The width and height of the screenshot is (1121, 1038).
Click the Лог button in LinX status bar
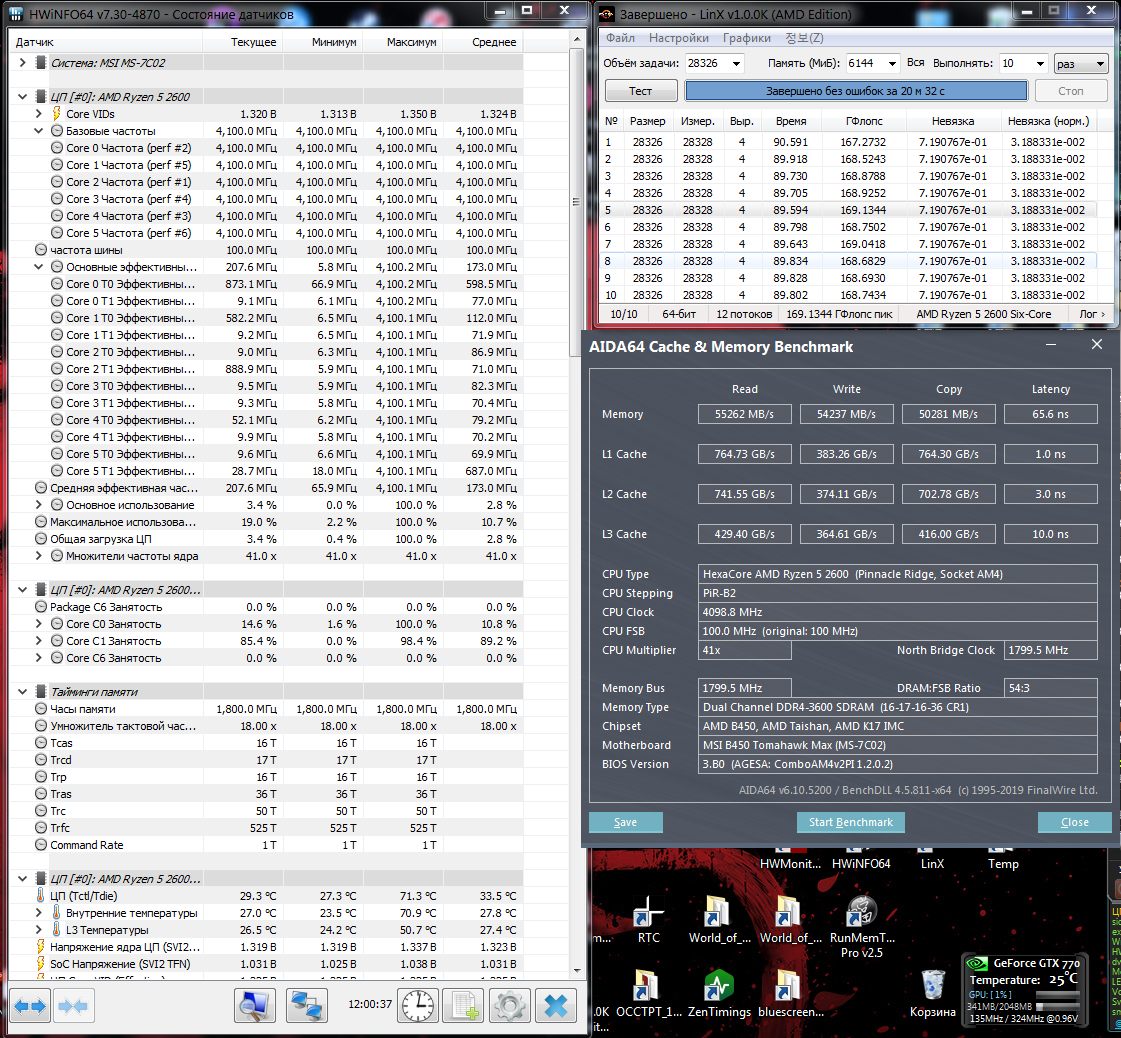point(1092,314)
